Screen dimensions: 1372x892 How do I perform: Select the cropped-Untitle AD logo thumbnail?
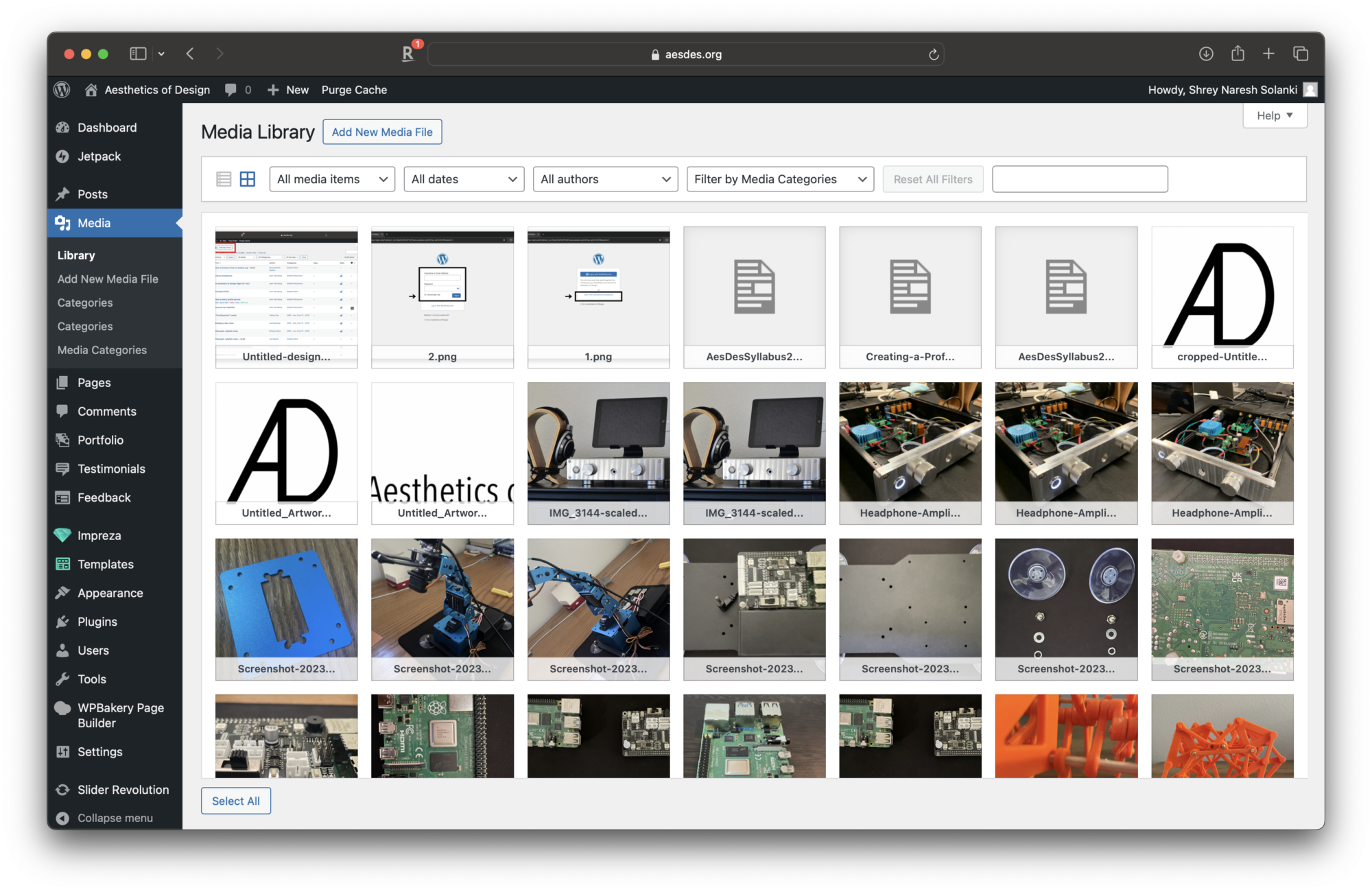(1222, 296)
